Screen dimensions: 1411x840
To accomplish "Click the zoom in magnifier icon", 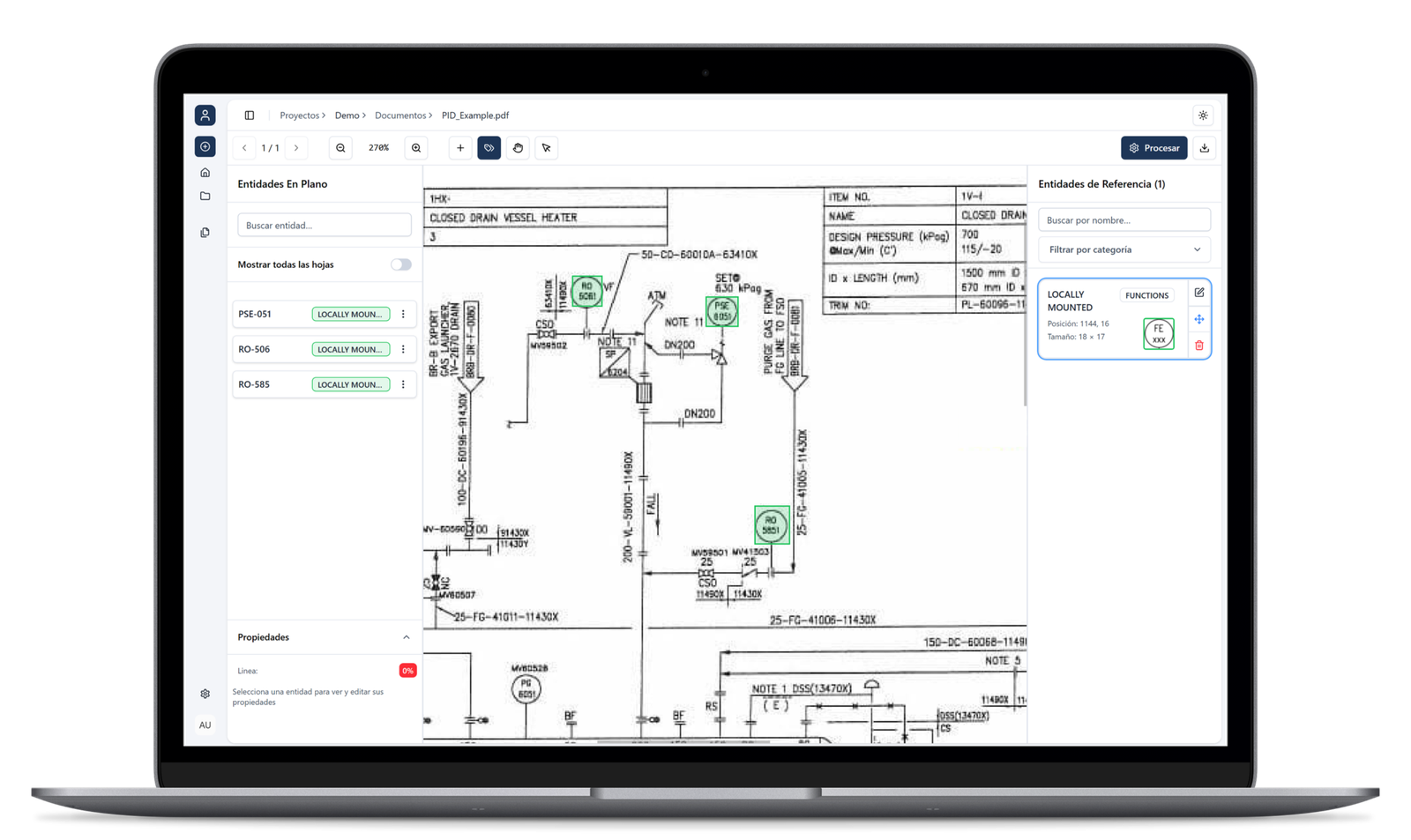I will pyautogui.click(x=416, y=148).
